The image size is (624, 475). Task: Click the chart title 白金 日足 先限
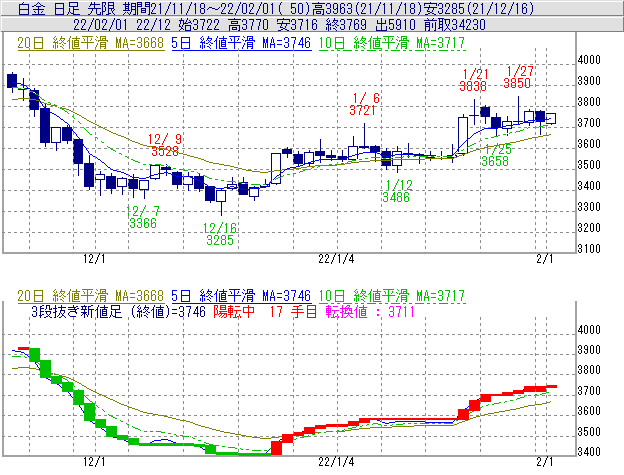coord(68,8)
